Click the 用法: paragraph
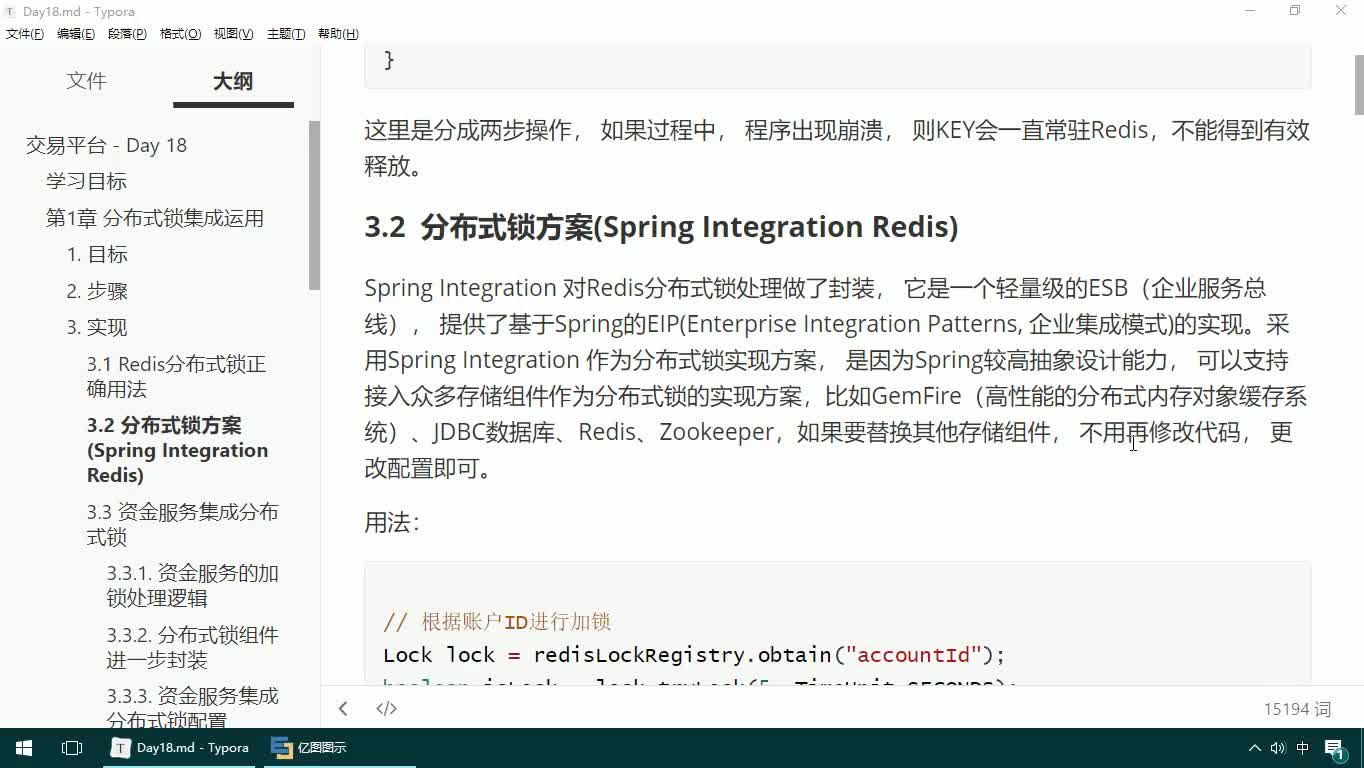This screenshot has height=768, width=1364. 392,522
